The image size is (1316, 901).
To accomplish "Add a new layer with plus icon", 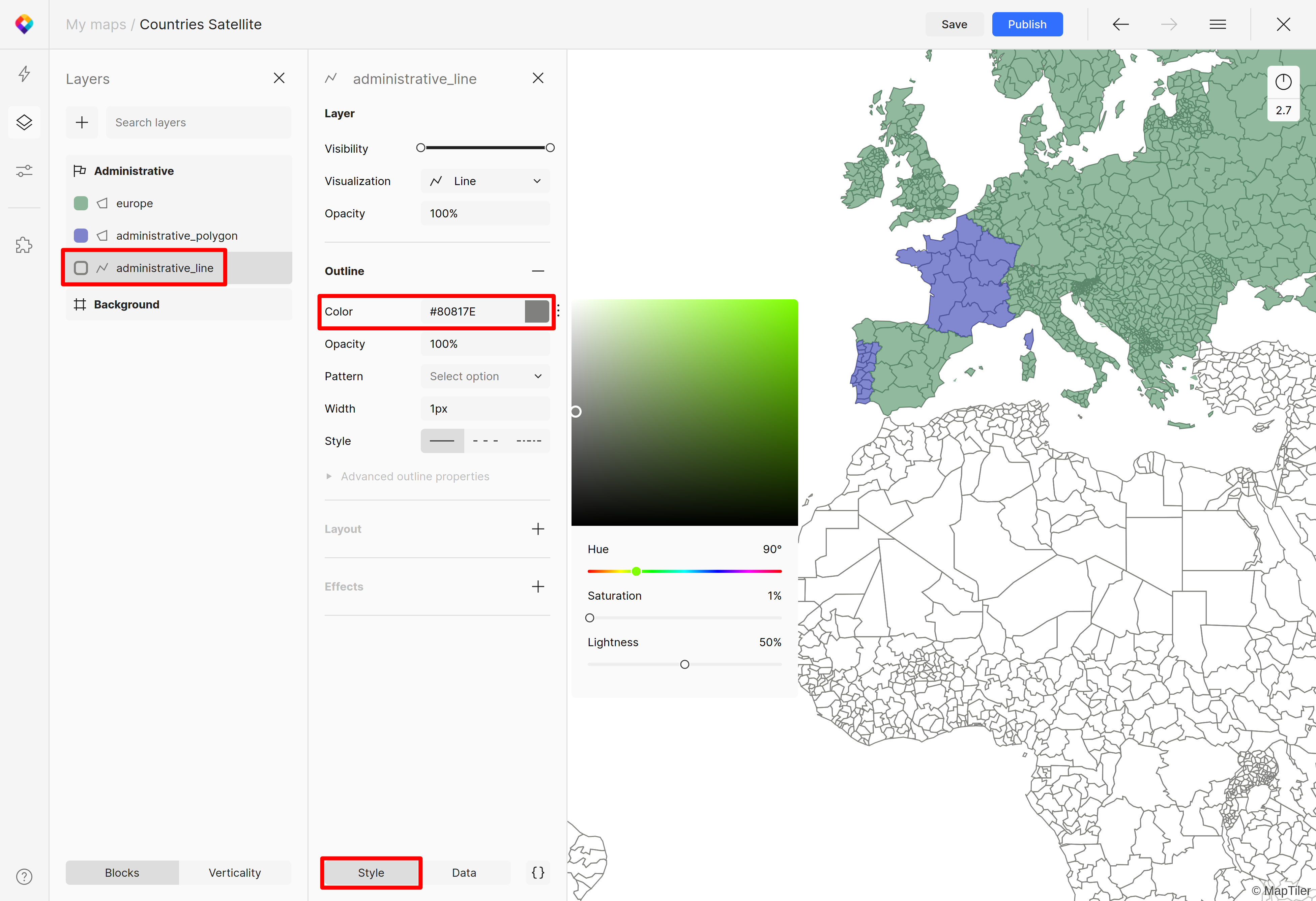I will (82, 122).
